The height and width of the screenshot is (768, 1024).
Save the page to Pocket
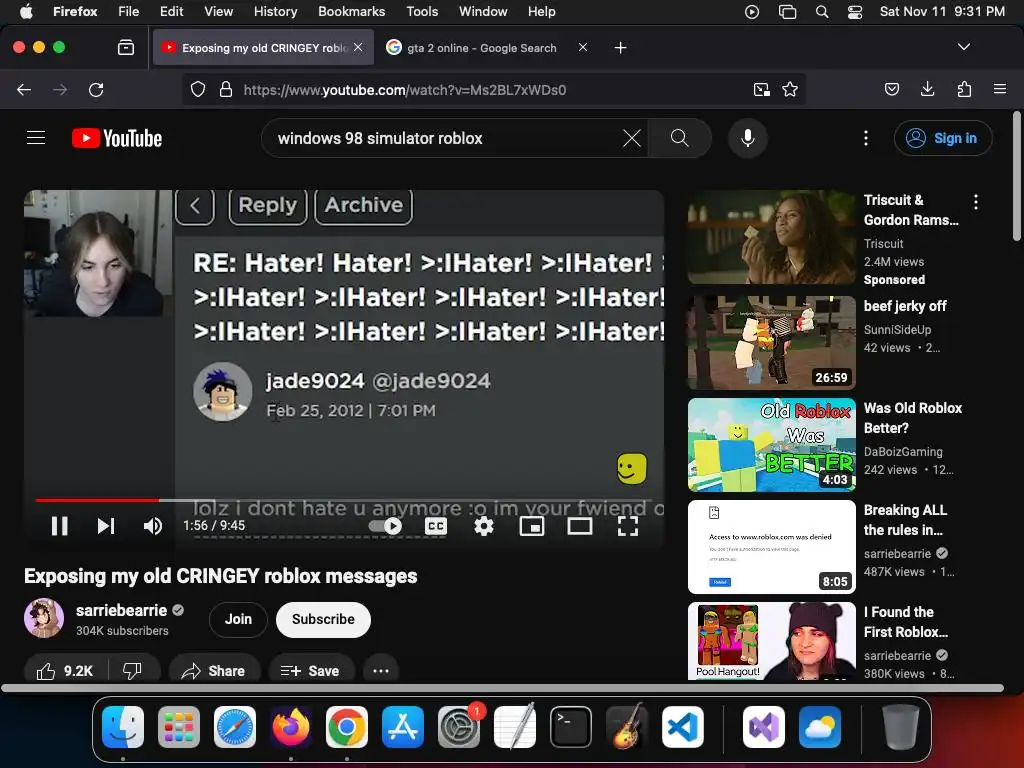point(892,89)
